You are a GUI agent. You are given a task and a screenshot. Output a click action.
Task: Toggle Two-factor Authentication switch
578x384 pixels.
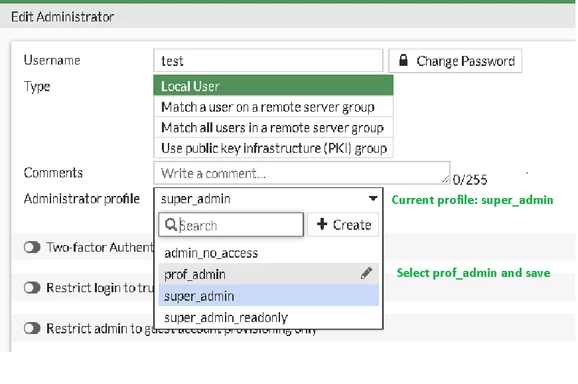tap(32, 247)
